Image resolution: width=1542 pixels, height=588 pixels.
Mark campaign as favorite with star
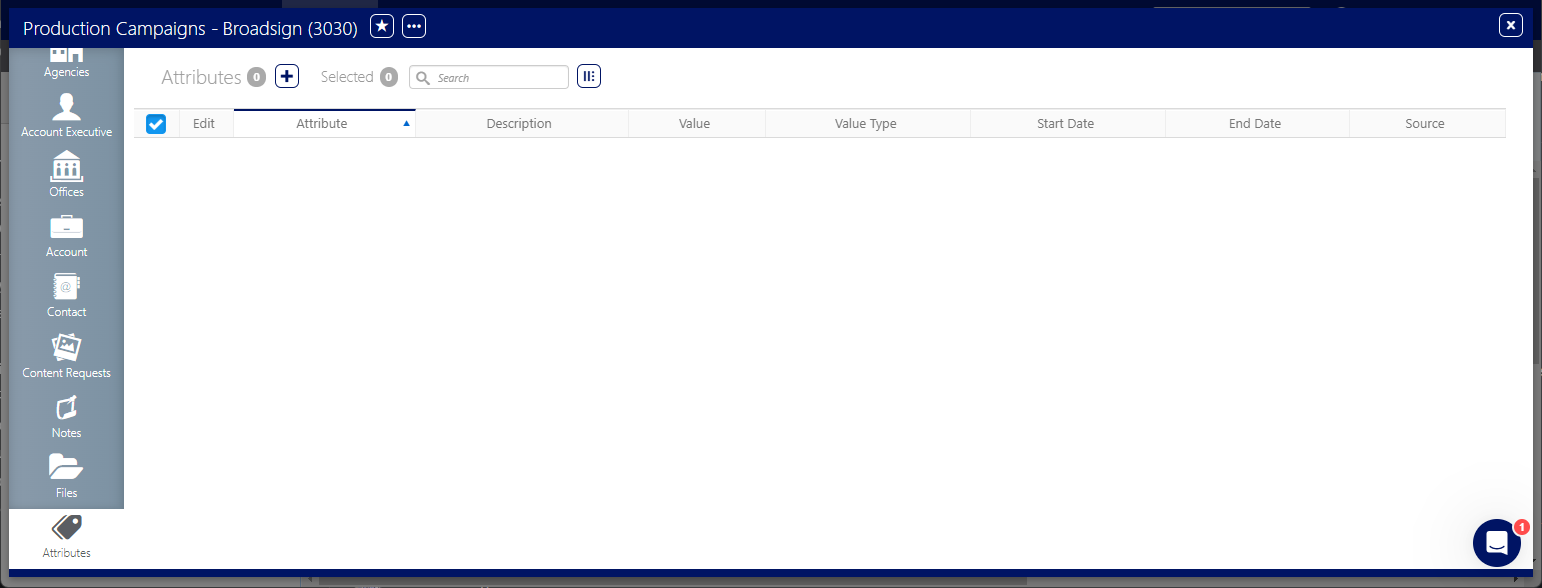382,26
